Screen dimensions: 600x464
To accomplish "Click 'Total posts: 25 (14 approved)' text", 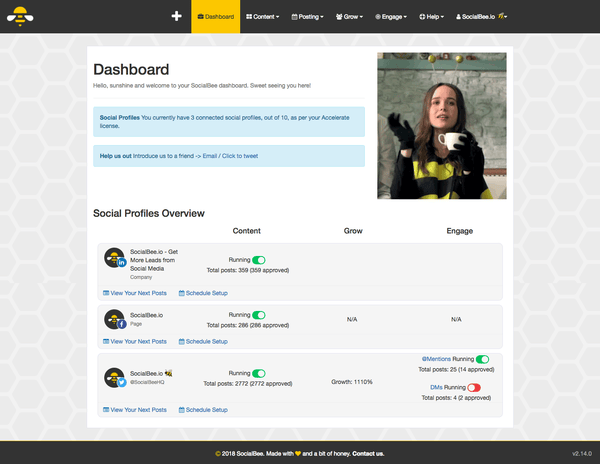I will coord(456,370).
